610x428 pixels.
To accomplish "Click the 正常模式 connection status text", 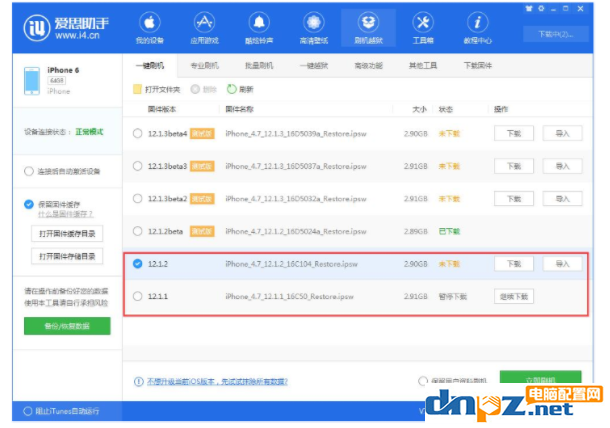I will pos(89,132).
